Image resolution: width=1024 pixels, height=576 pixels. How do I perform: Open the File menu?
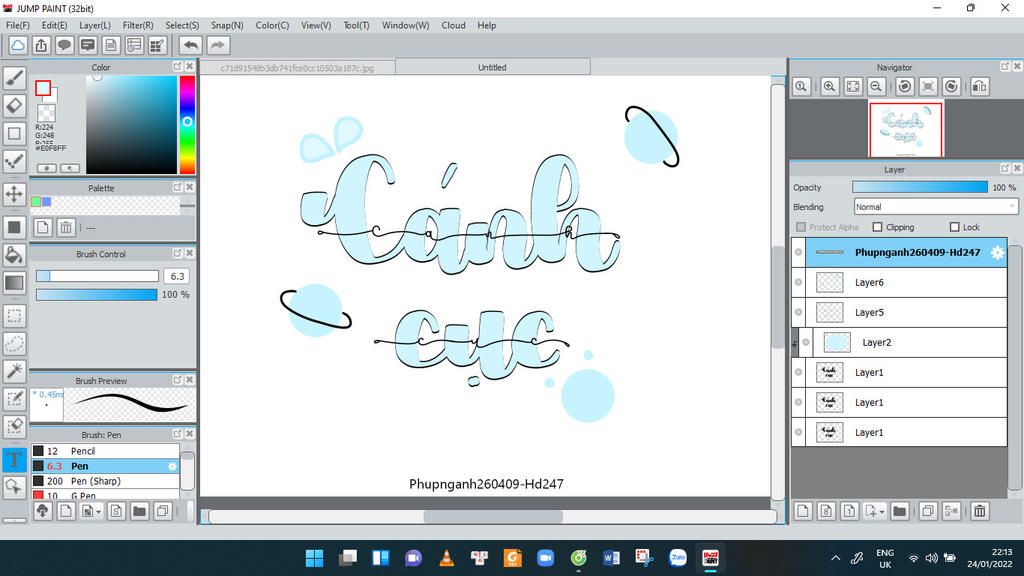coord(18,25)
